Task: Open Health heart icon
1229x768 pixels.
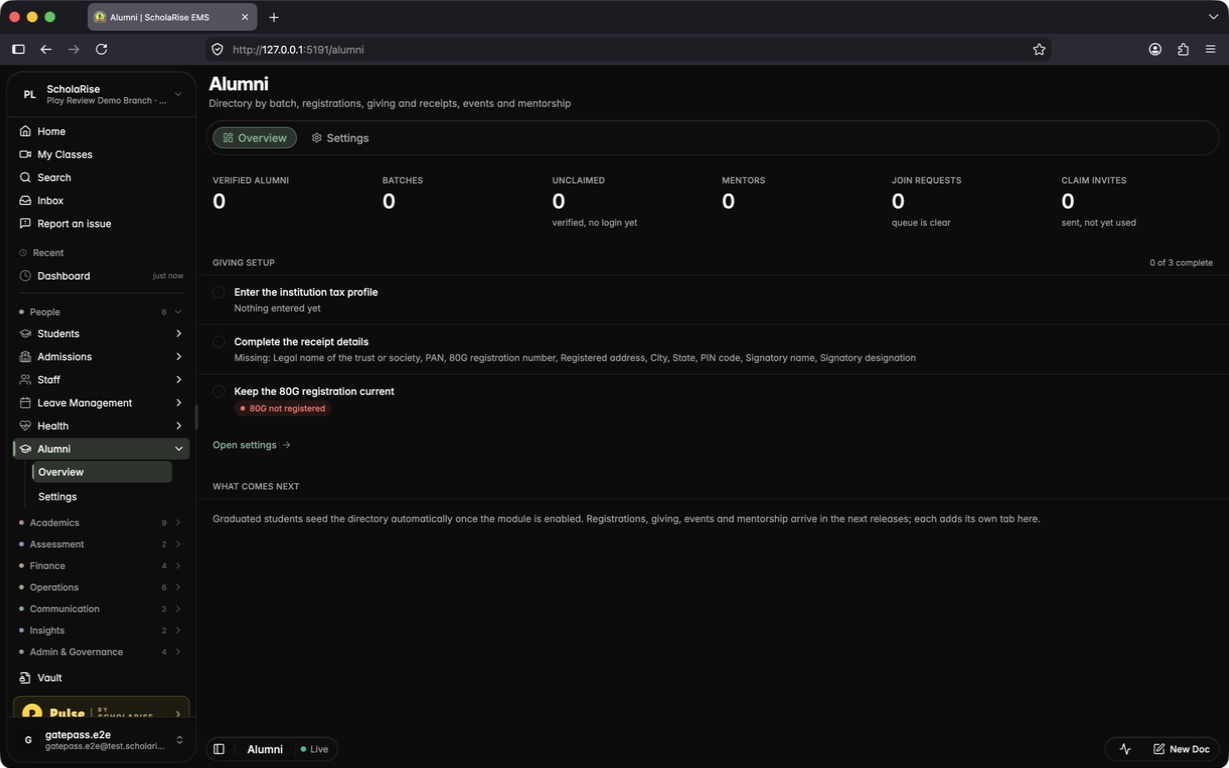Action: click(26, 425)
